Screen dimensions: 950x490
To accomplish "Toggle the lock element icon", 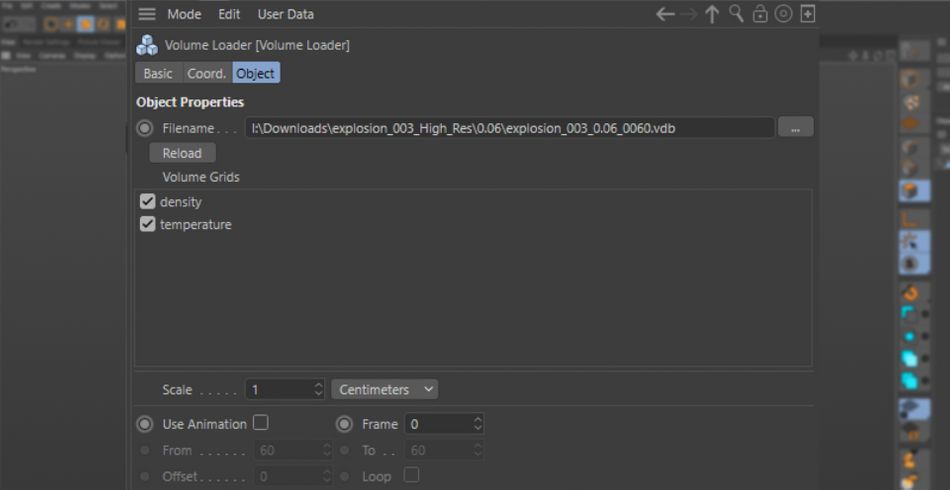I will click(x=760, y=14).
